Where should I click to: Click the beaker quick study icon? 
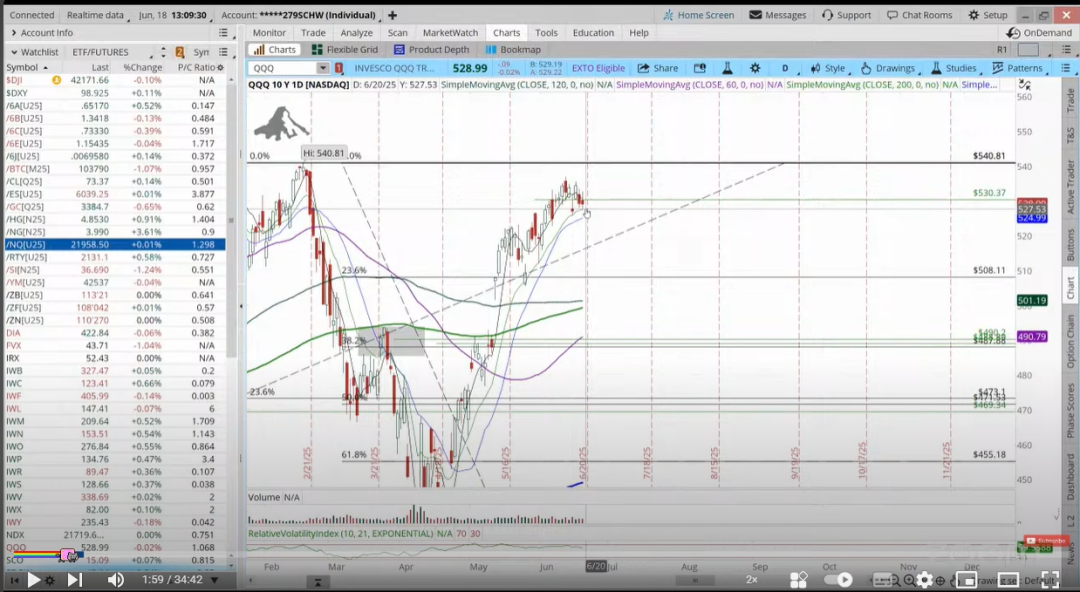click(727, 68)
